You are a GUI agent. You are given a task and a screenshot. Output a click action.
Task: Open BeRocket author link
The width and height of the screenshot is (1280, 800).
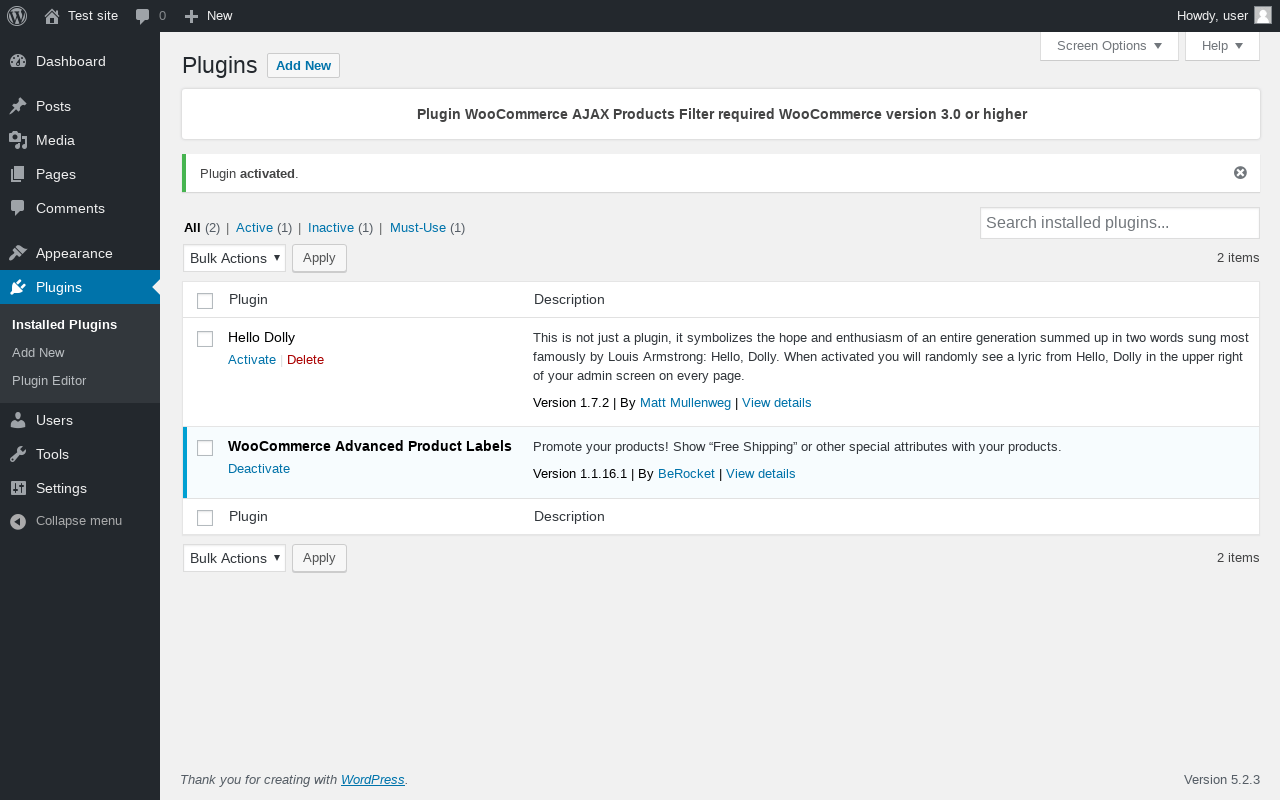[x=686, y=474]
